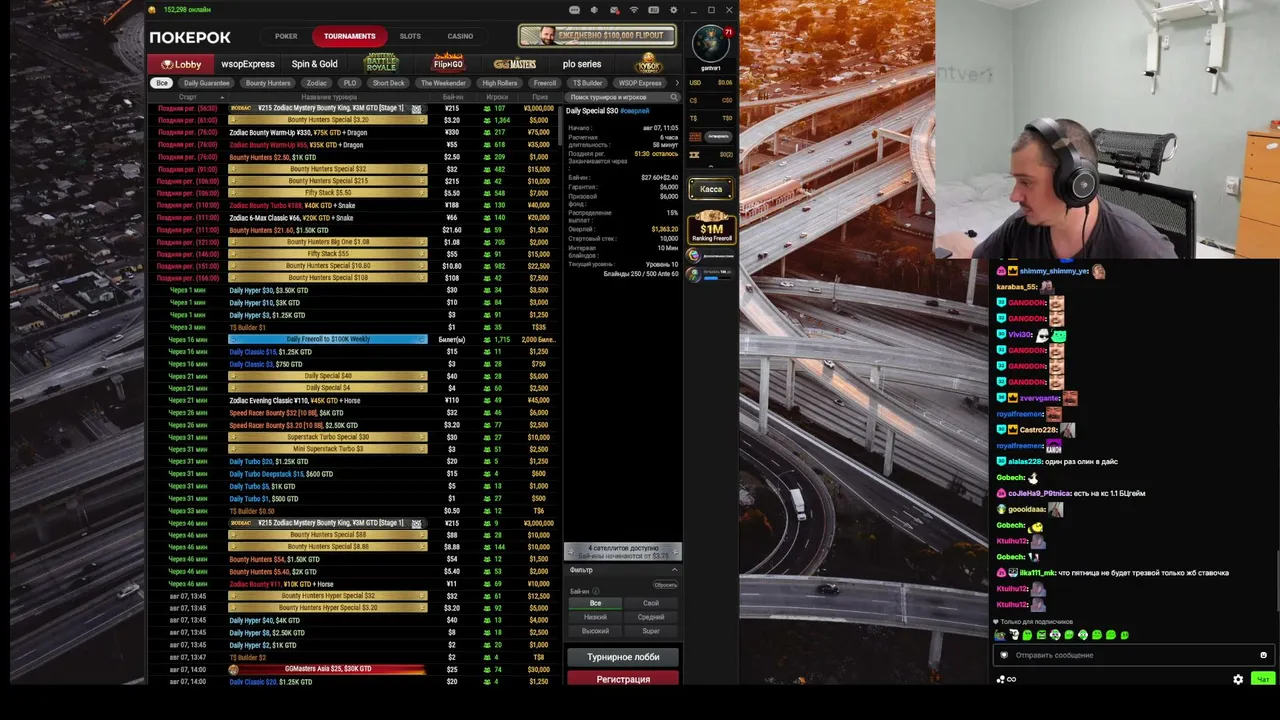Viewport: 1280px width, 720px height.
Task: Open the Flip & Go logo tab
Action: click(x=448, y=64)
